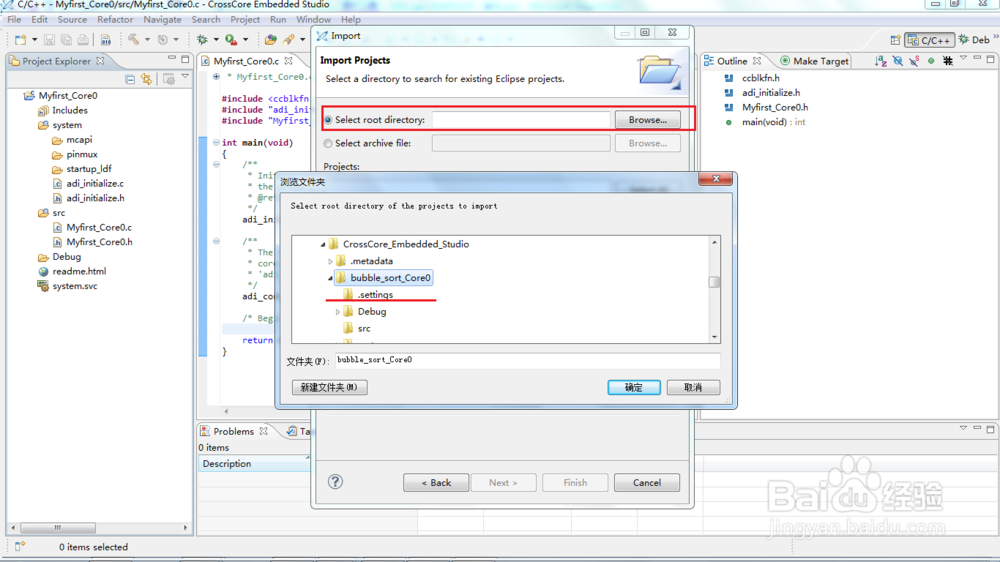Click the Search flashlight toolbar icon
This screenshot has height=562, width=1000.
289,40
